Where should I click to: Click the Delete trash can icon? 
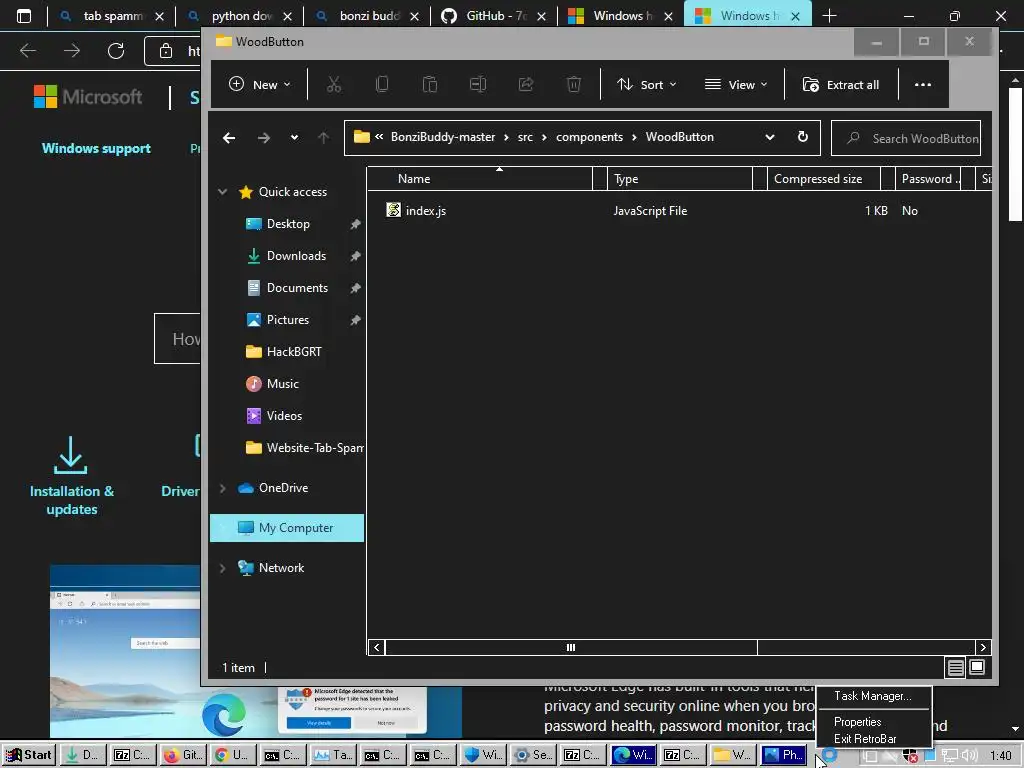click(573, 84)
